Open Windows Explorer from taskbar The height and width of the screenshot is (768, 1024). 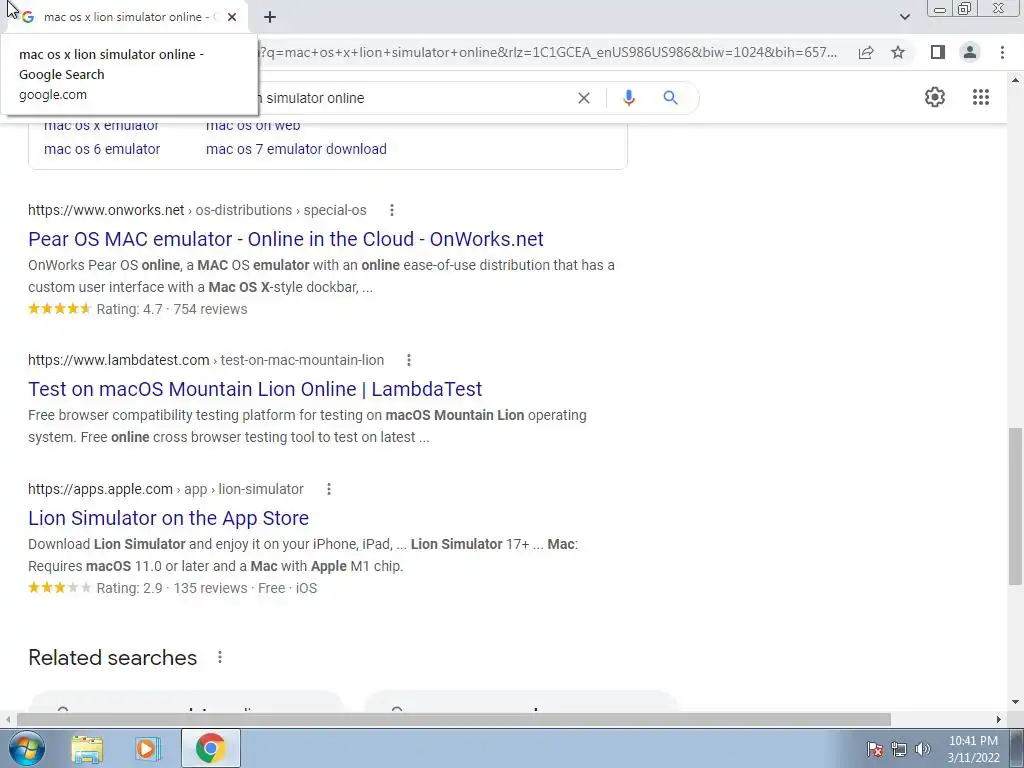coord(87,748)
